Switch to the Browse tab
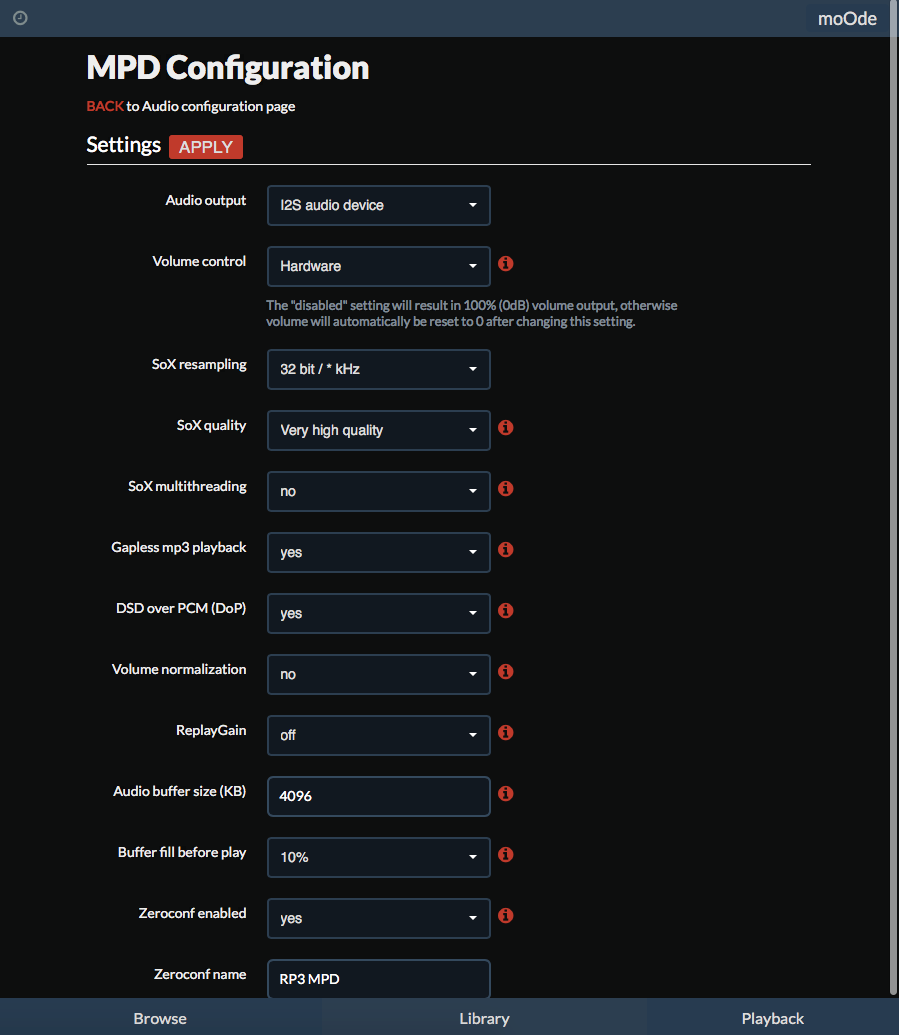 [160, 1018]
